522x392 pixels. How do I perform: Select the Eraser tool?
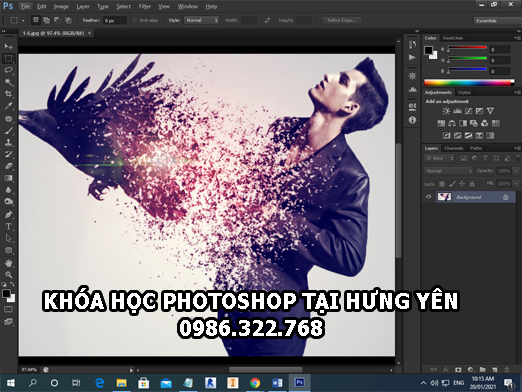[9, 166]
